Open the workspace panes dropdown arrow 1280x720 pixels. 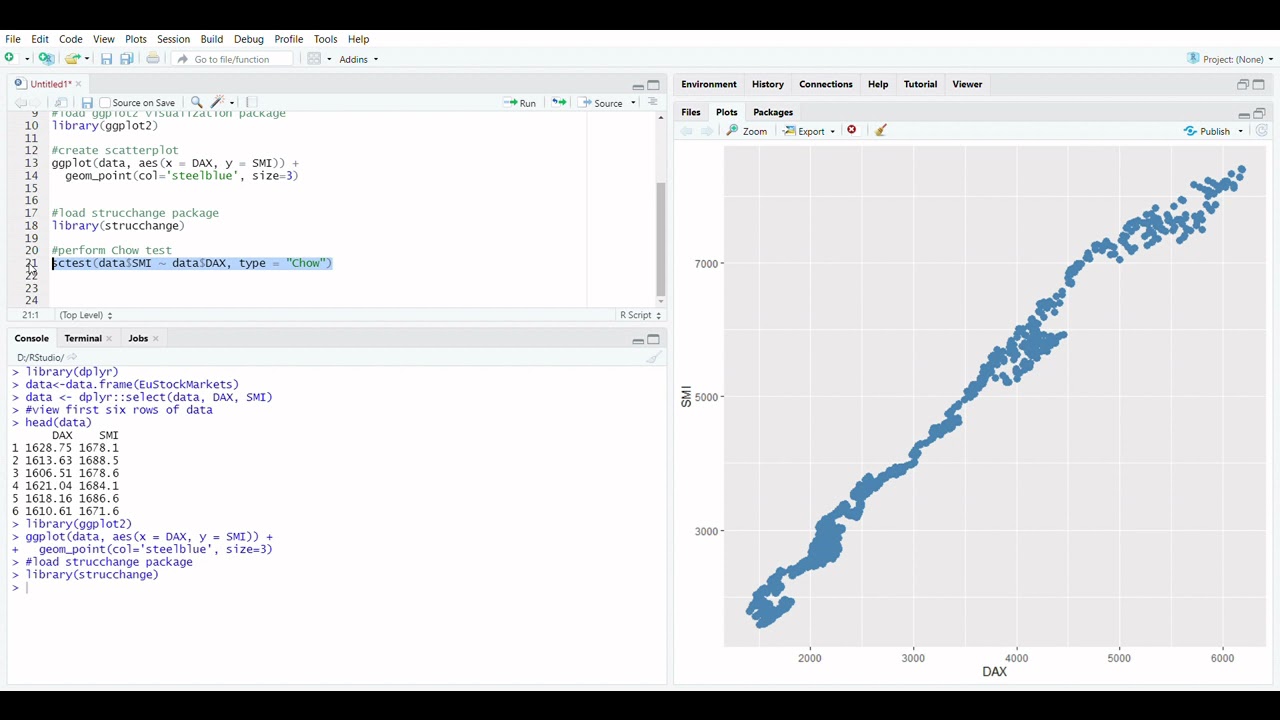coord(329,59)
